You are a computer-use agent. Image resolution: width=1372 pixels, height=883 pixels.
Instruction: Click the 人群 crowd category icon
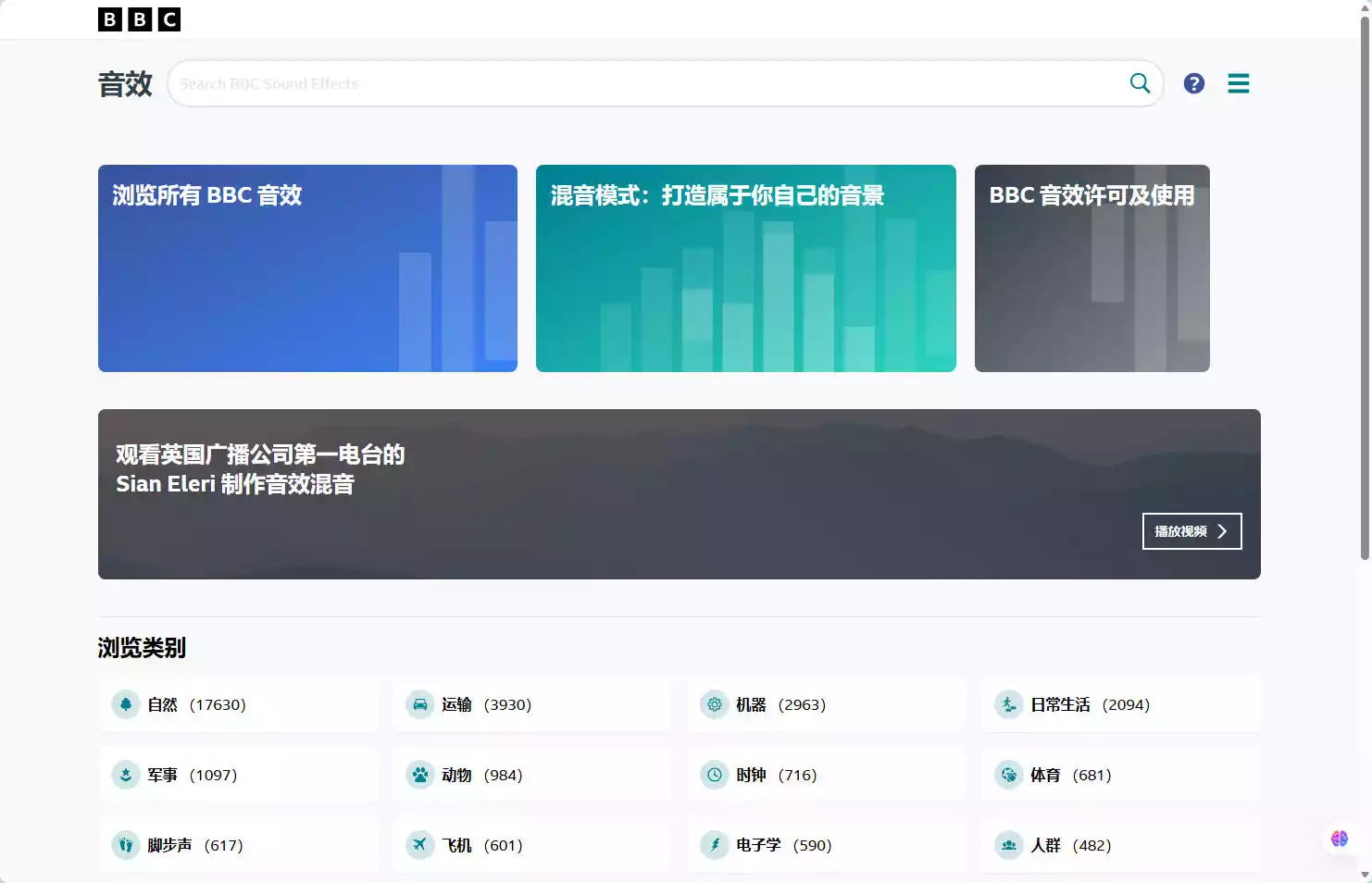(1009, 845)
